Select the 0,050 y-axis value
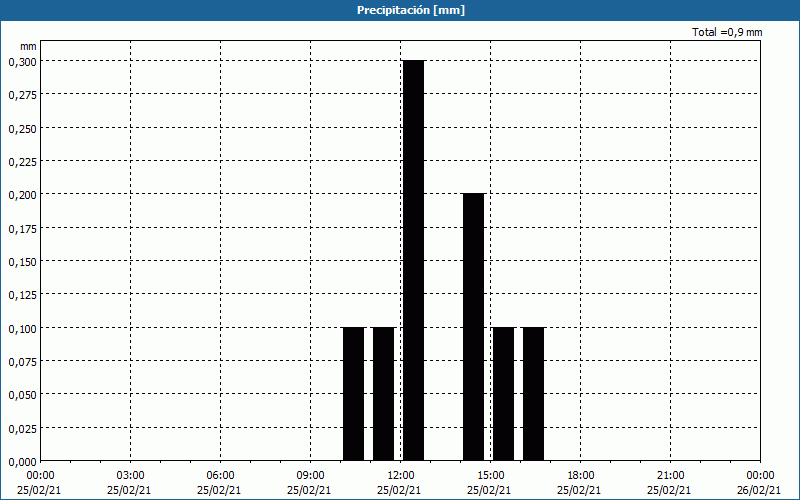Viewport: 800px width, 500px height. pos(22,395)
